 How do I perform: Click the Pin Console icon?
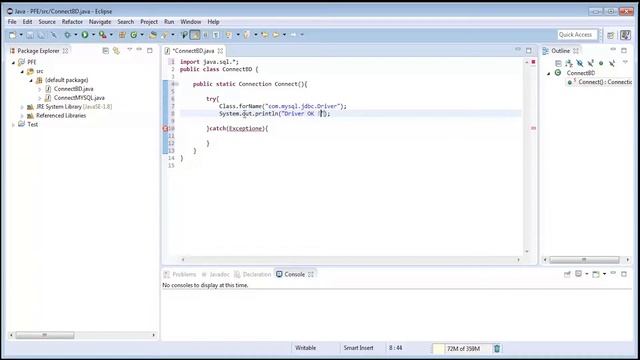tap(567, 274)
